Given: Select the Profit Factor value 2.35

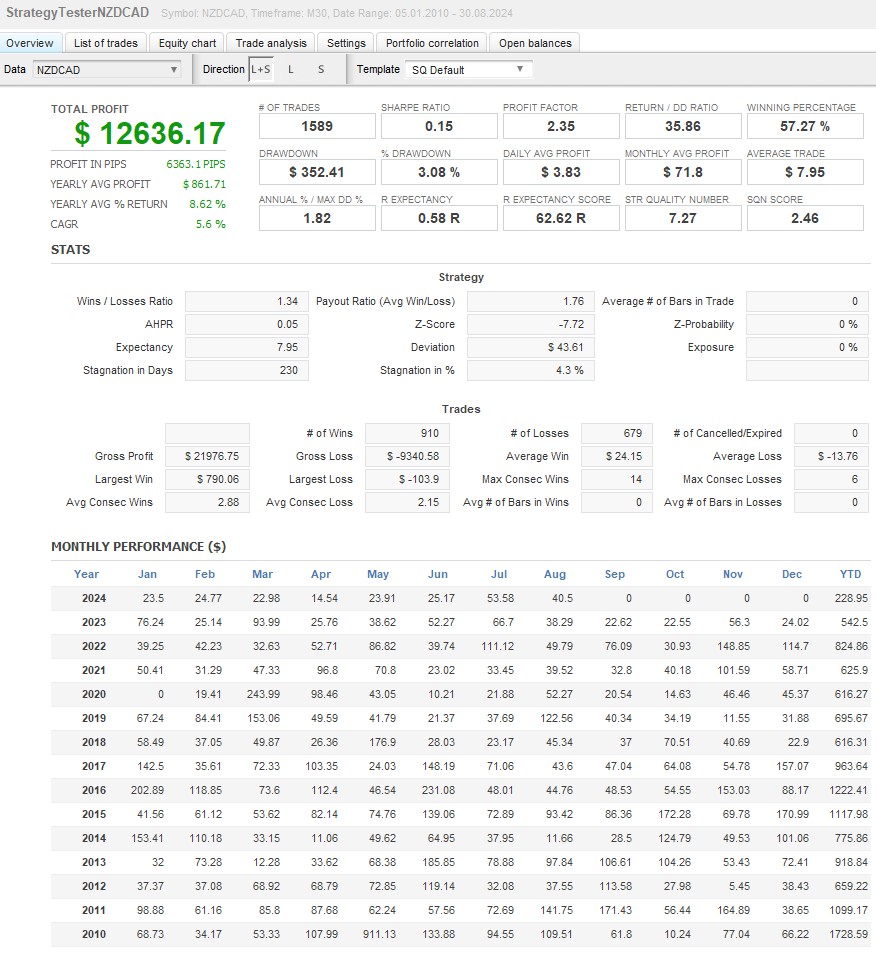Looking at the screenshot, I should pyautogui.click(x=561, y=126).
